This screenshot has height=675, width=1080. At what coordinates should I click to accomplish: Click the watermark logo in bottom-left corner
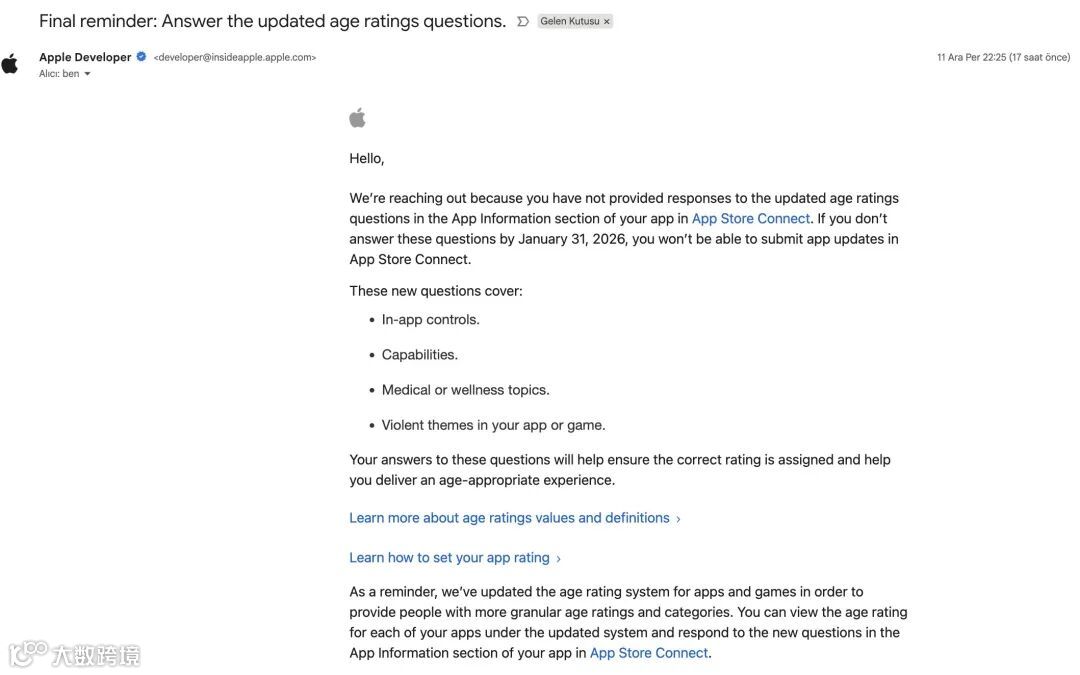pyautogui.click(x=74, y=655)
